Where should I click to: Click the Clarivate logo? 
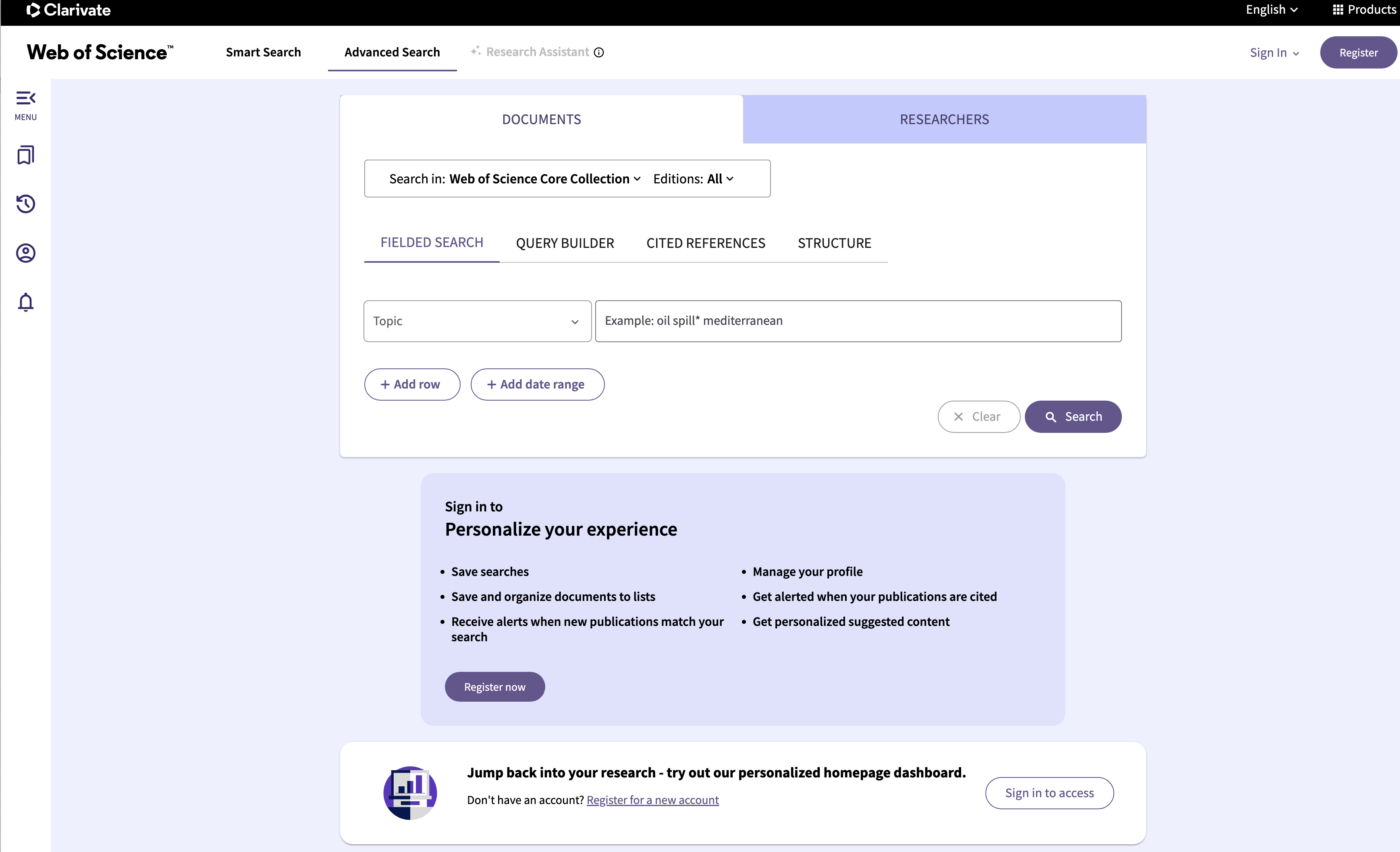coord(69,10)
